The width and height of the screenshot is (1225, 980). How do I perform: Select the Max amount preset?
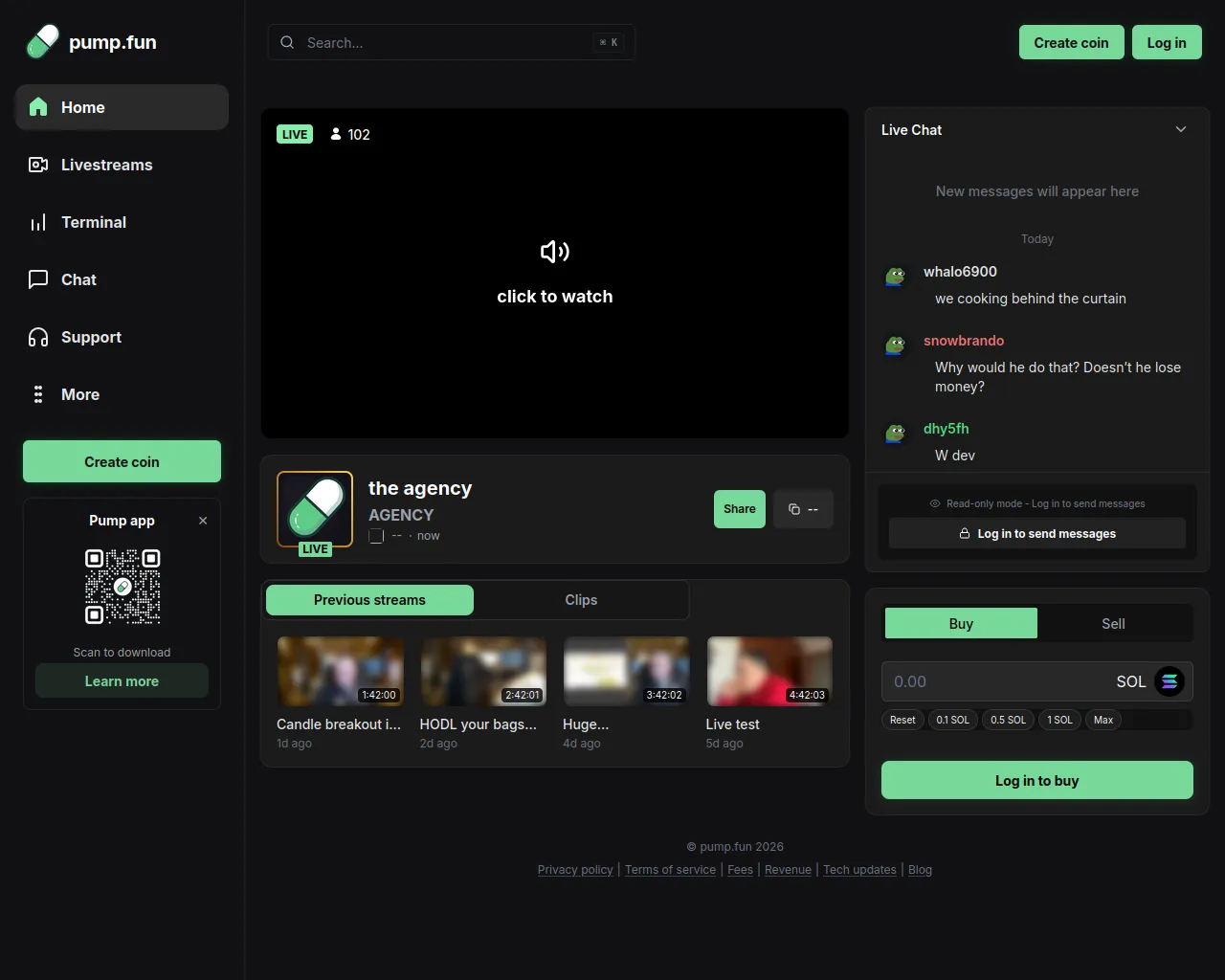(1103, 720)
